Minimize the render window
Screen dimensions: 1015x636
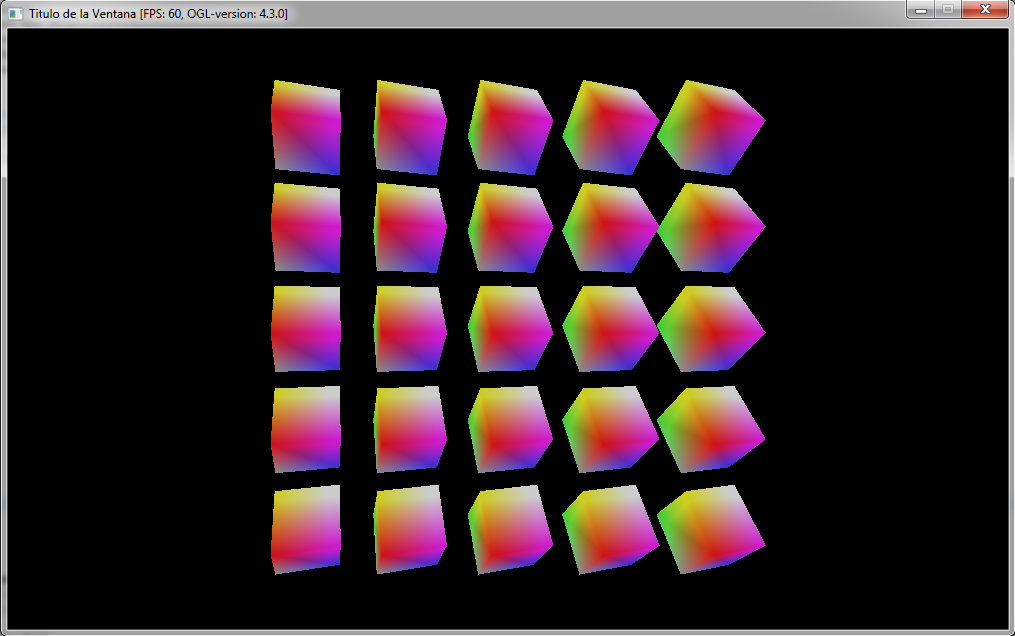[920, 10]
